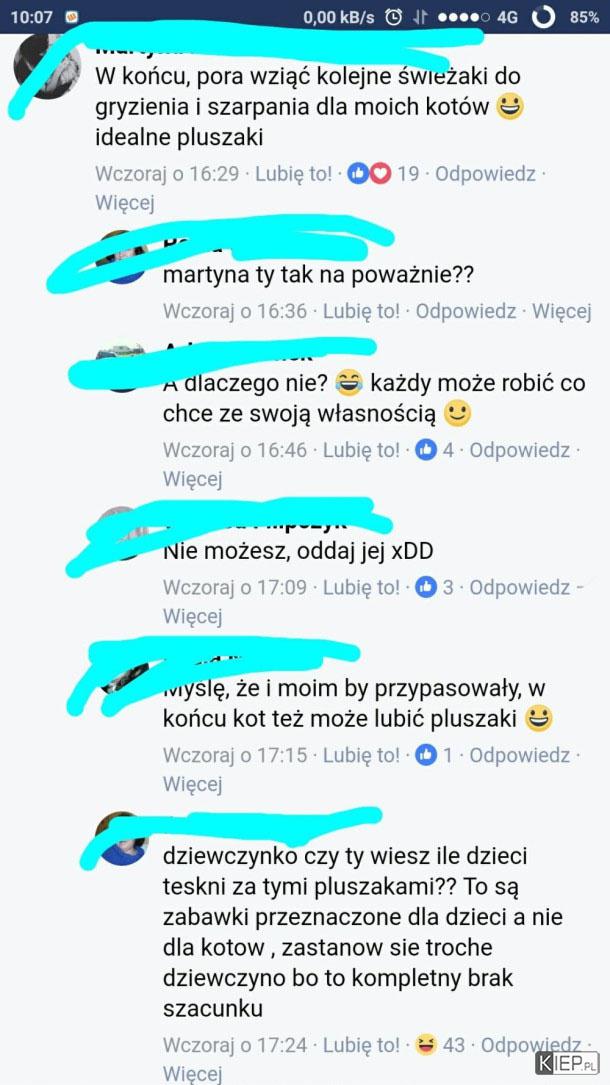Image resolution: width=610 pixels, height=1085 pixels.
Task: Open the first commenter's avatar picture
Action: [x=47, y=66]
